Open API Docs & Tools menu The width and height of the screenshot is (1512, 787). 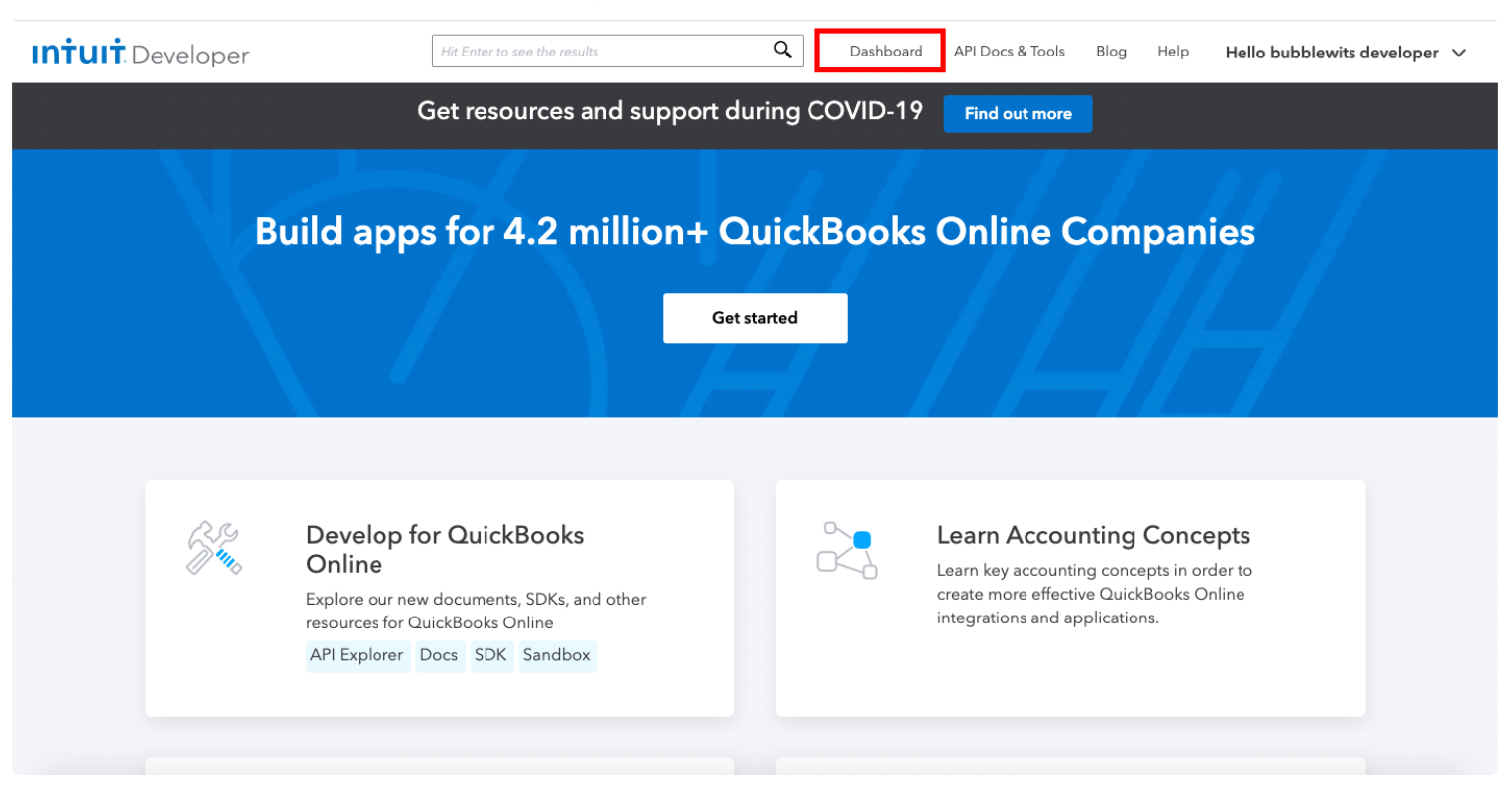[1009, 51]
